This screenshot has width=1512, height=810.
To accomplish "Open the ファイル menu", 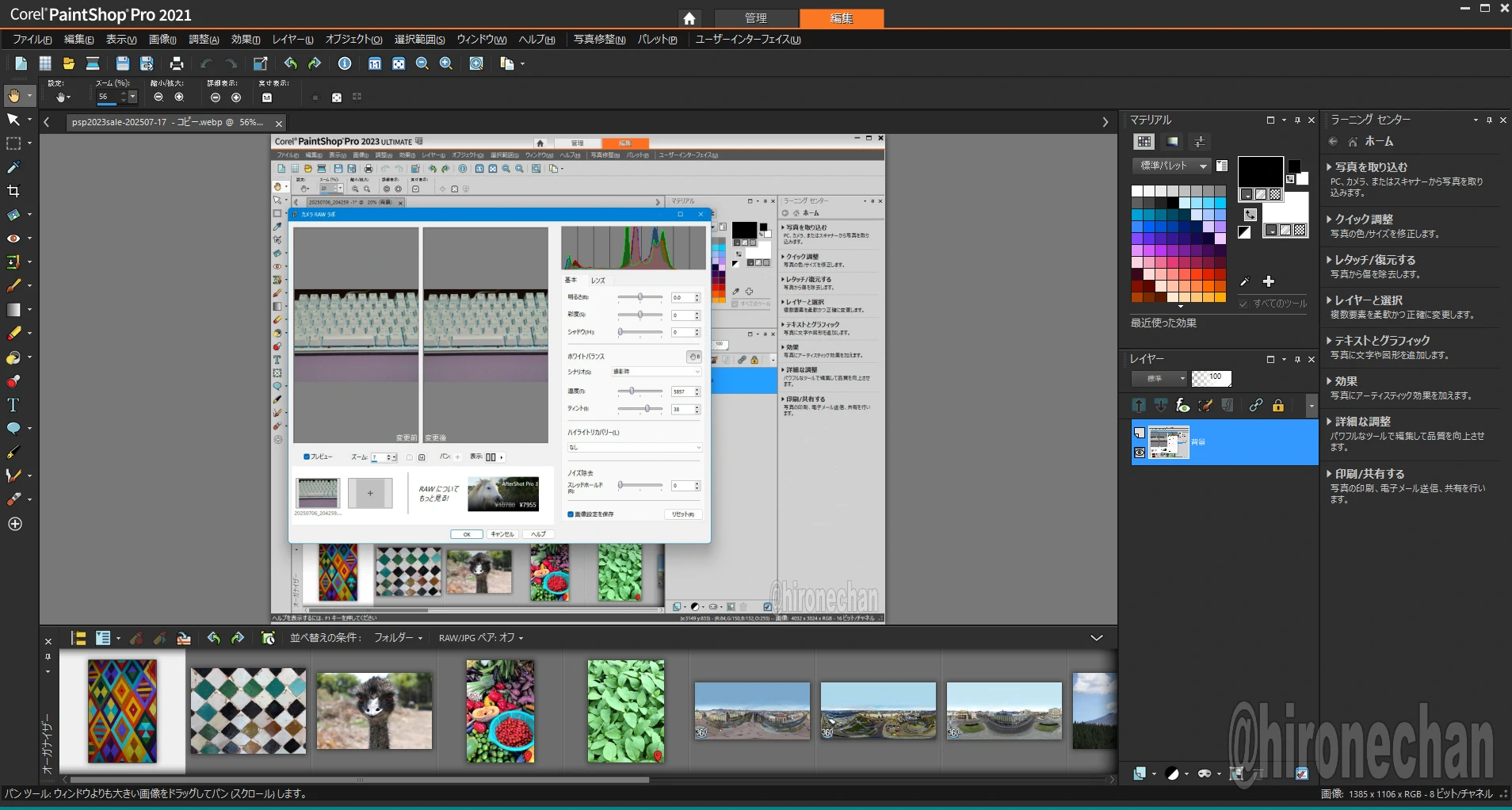I will (32, 40).
